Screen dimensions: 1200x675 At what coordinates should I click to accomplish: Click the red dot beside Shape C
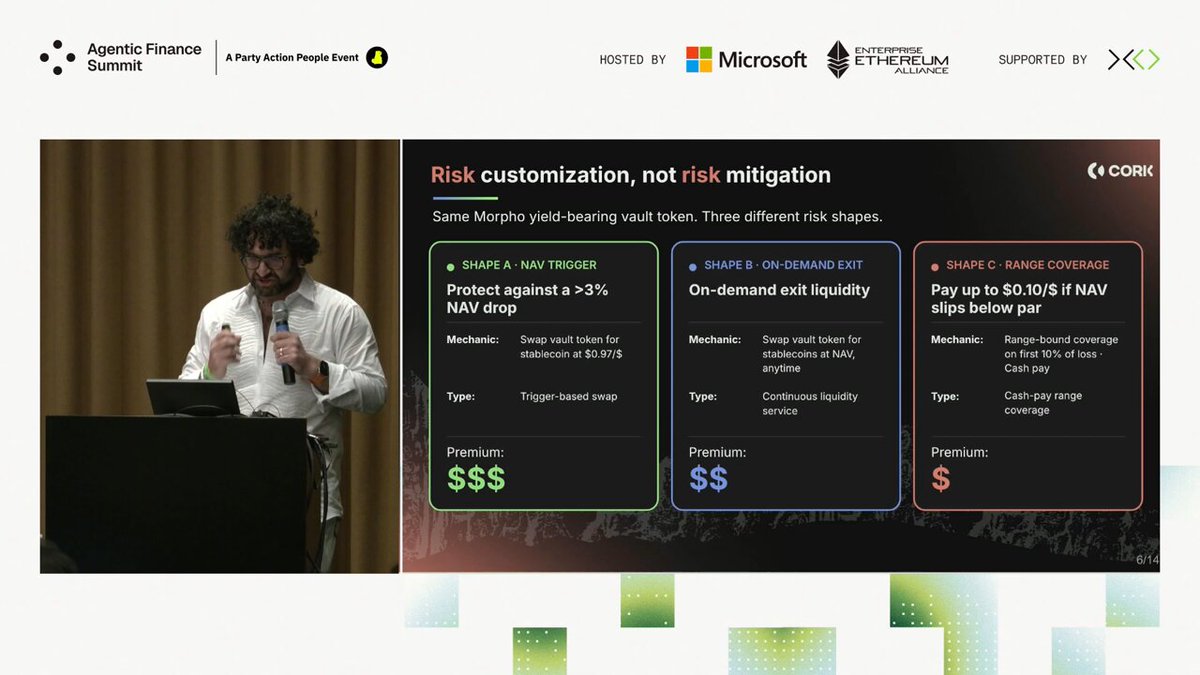point(935,266)
